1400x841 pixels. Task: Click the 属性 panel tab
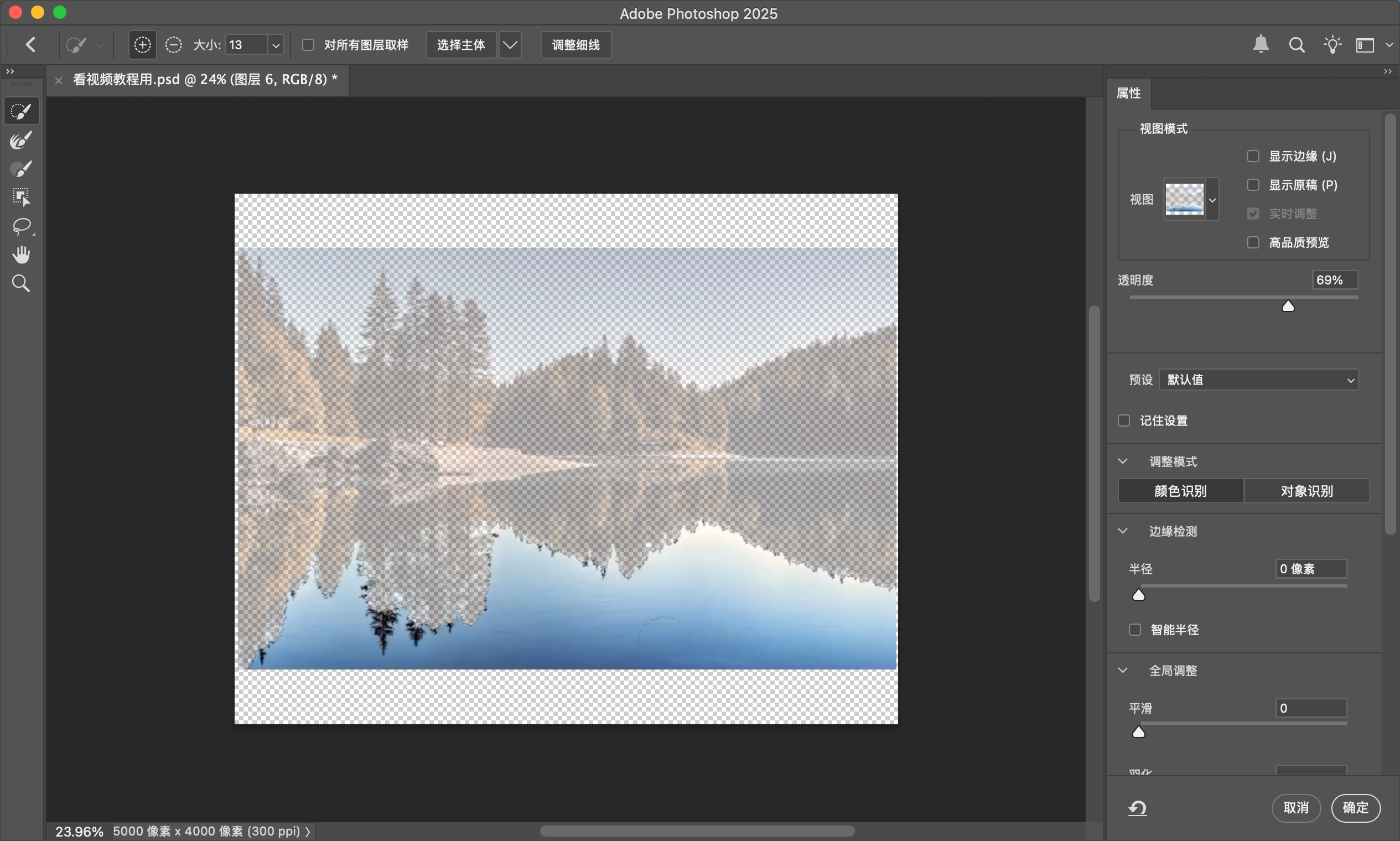tap(1128, 94)
